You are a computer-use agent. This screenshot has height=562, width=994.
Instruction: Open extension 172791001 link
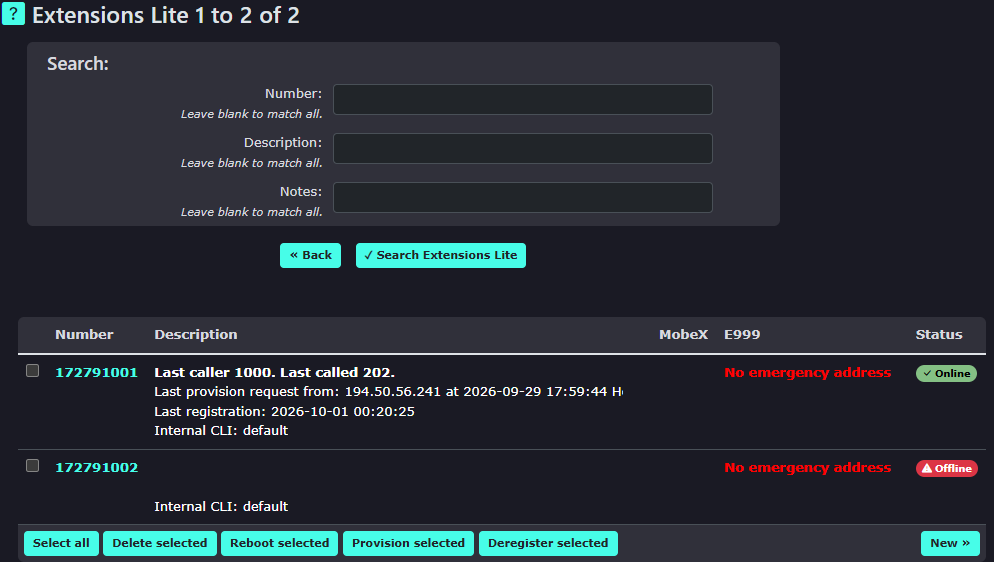(x=96, y=373)
